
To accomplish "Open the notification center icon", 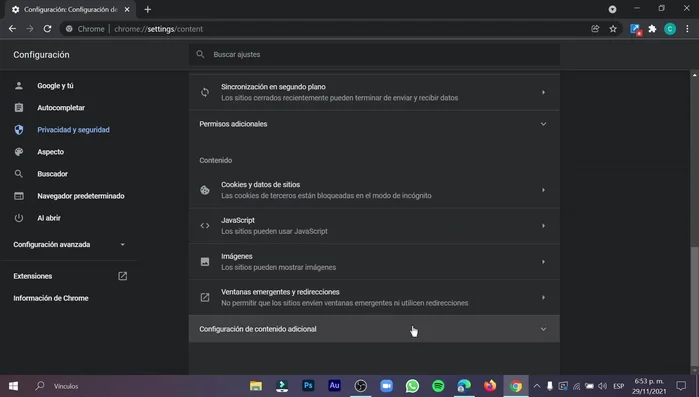I will [681, 386].
